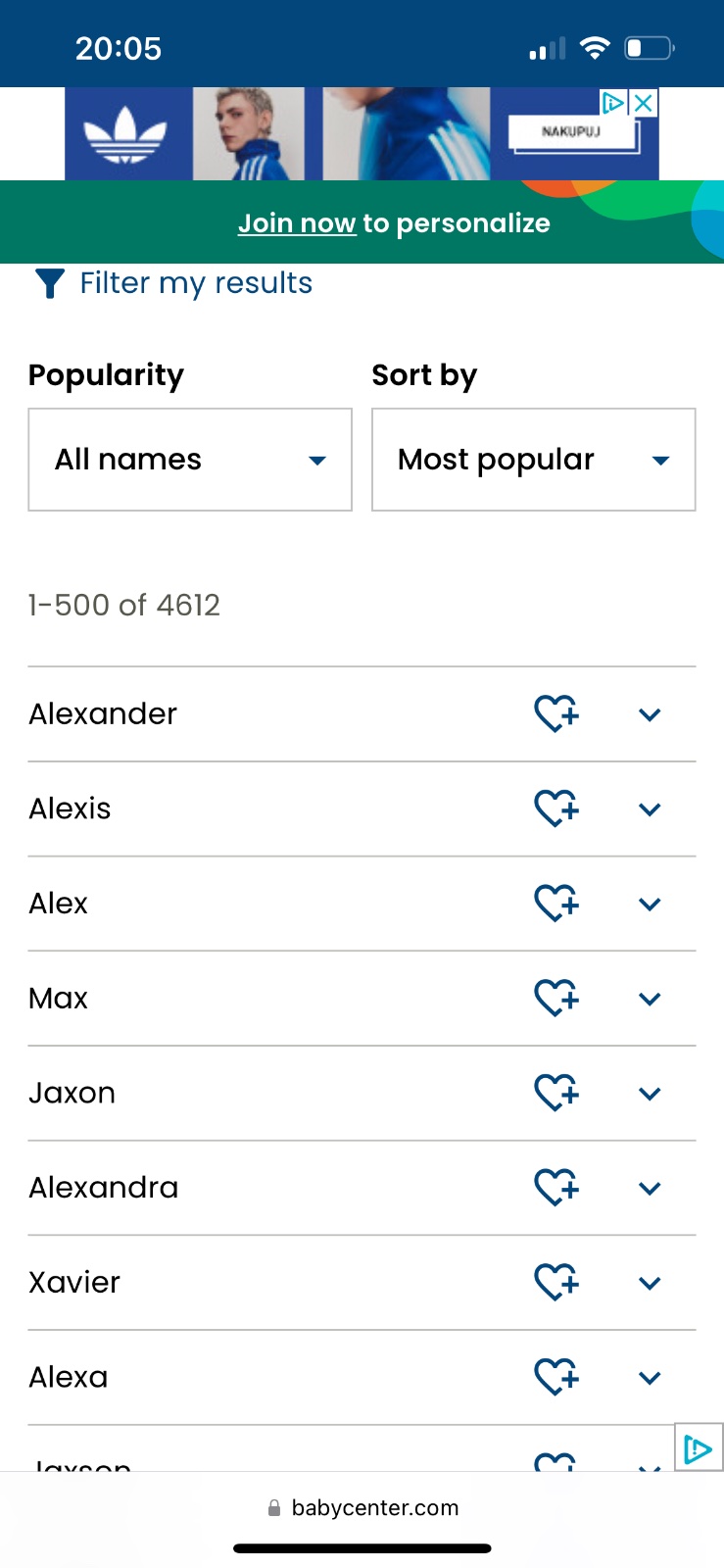Close the Adidas ad banner
This screenshot has width=724, height=1568.
click(643, 103)
